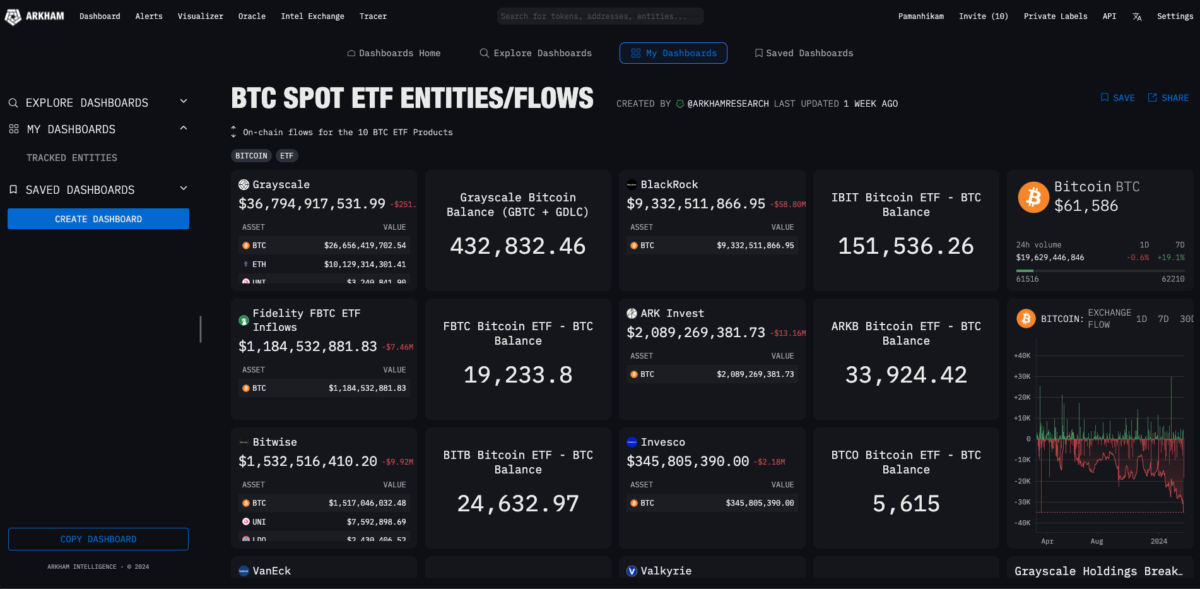Viewport: 1200px width, 589px height.
Task: Click the Share dashboard link
Action: pos(1168,98)
